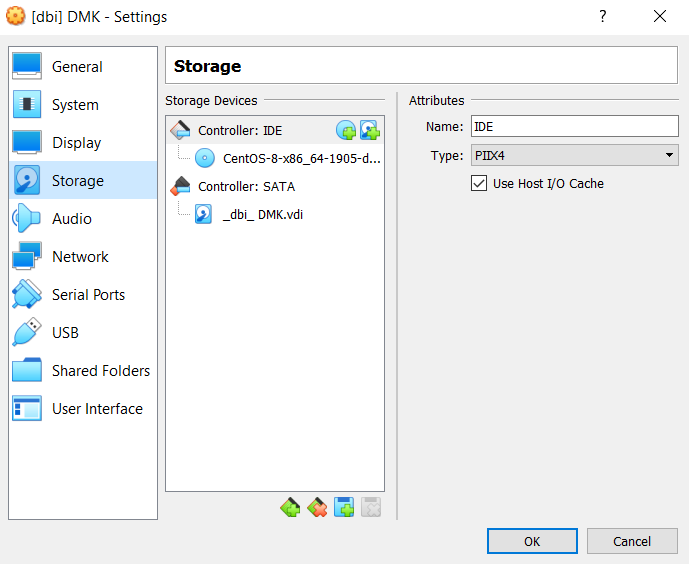Click the add new storage controller icon
The width and height of the screenshot is (689, 564).
pos(290,508)
